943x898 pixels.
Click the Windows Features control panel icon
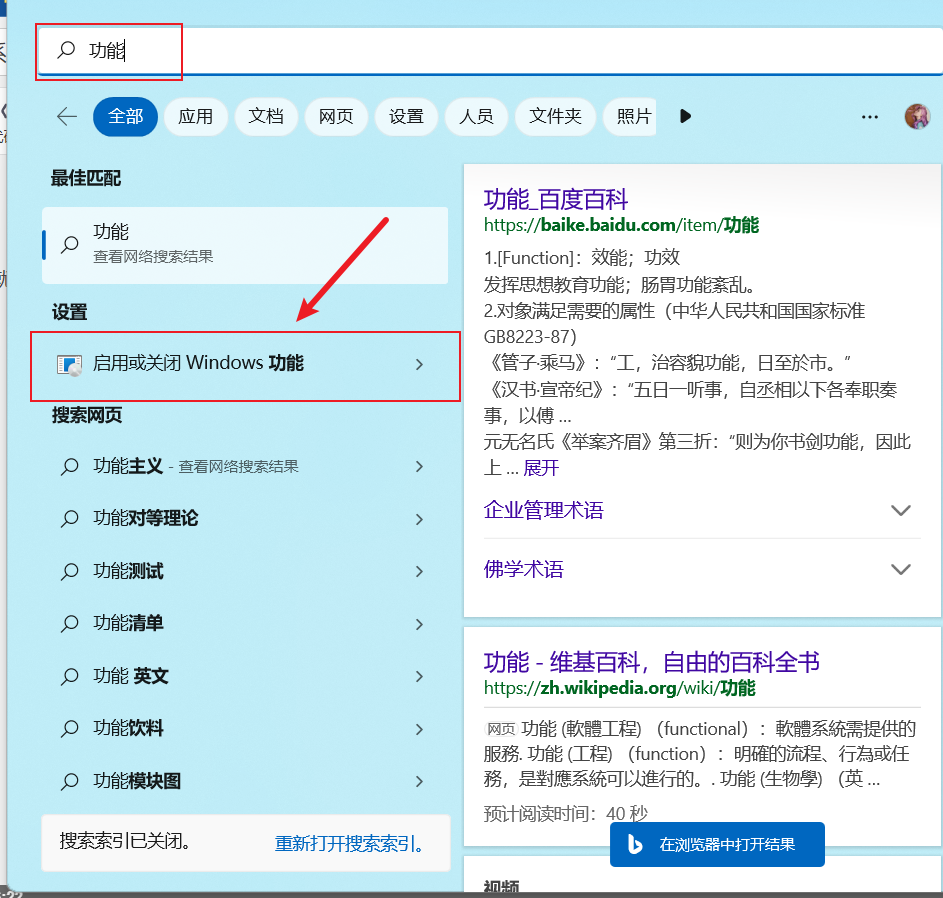(x=69, y=364)
